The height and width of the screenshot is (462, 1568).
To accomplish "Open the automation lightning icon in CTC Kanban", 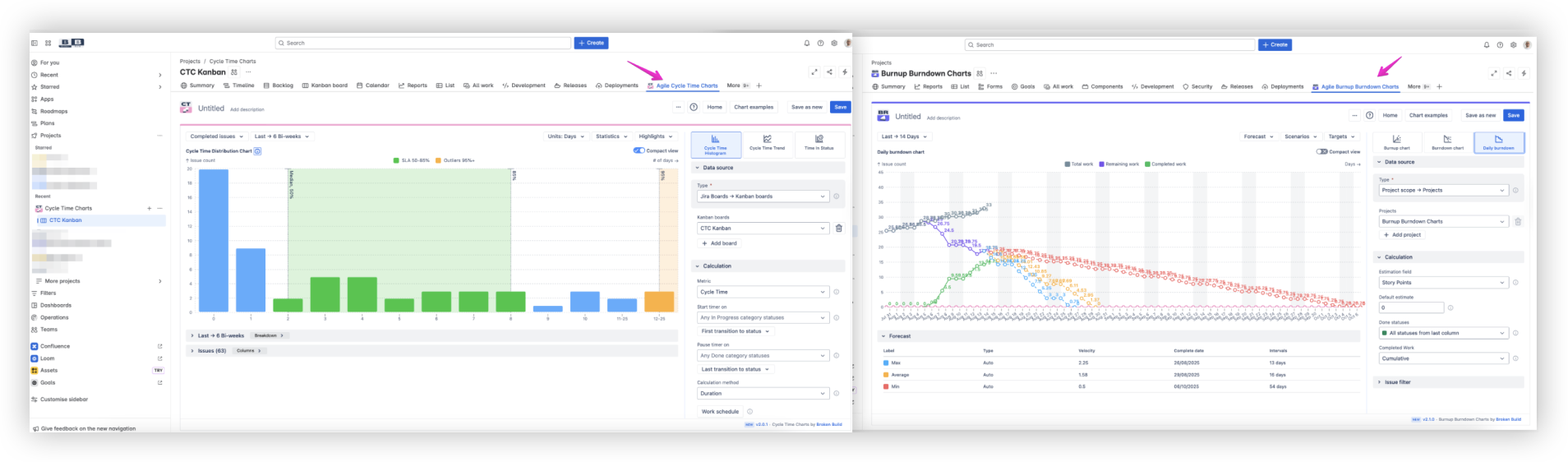I will click(x=845, y=72).
